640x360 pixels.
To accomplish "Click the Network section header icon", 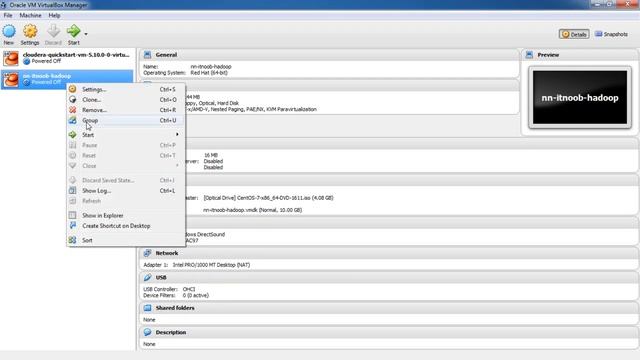I will (x=147, y=253).
